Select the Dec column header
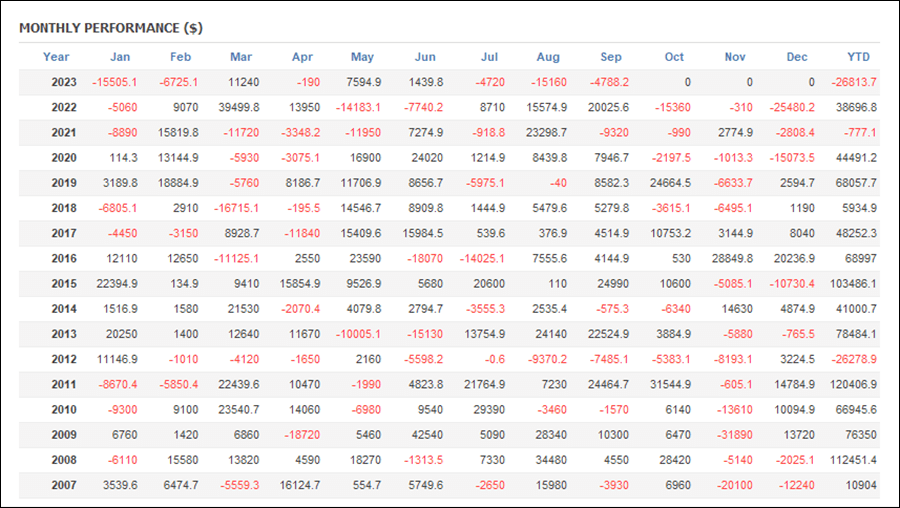This screenshot has height=508, width=900. click(x=797, y=57)
